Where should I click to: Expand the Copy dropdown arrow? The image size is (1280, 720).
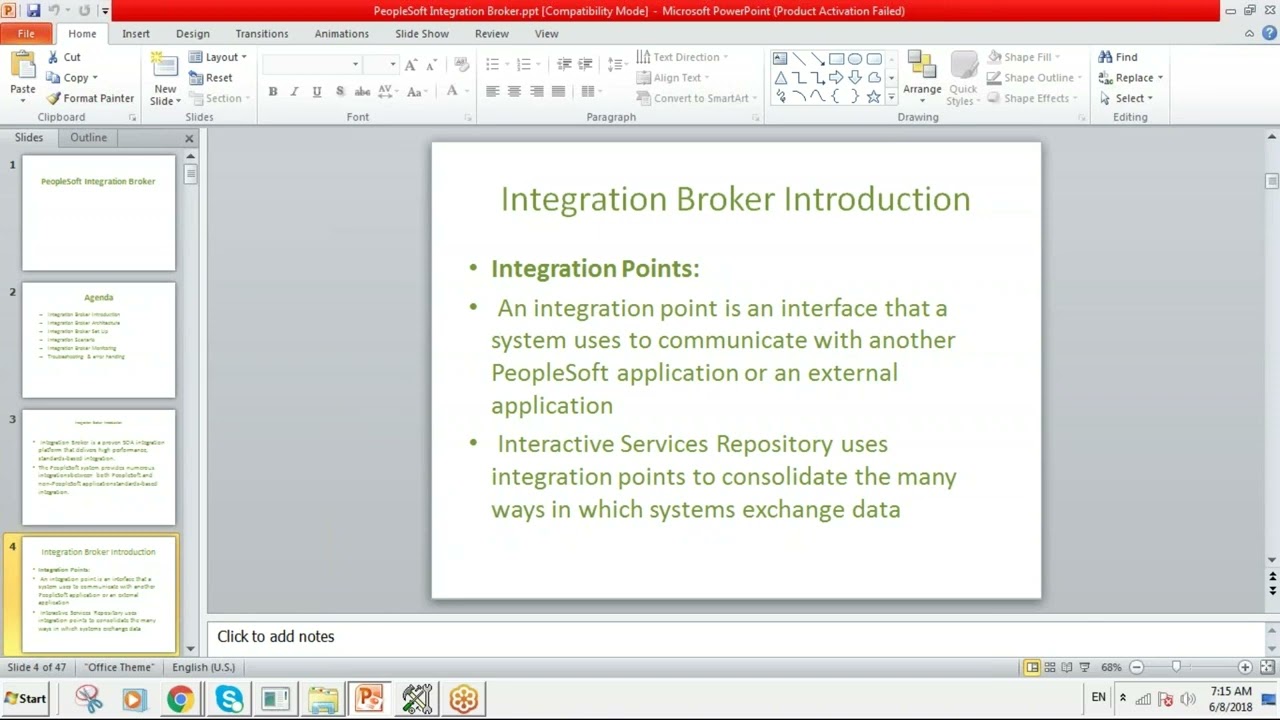point(94,78)
